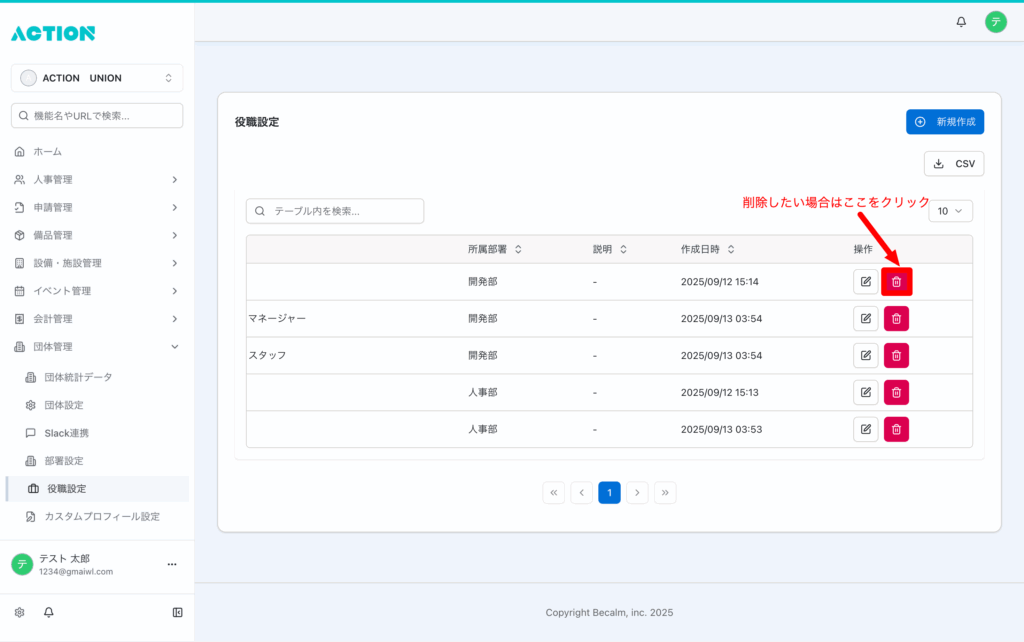Download the table via CSV button
This screenshot has height=642, width=1024.
(954, 164)
